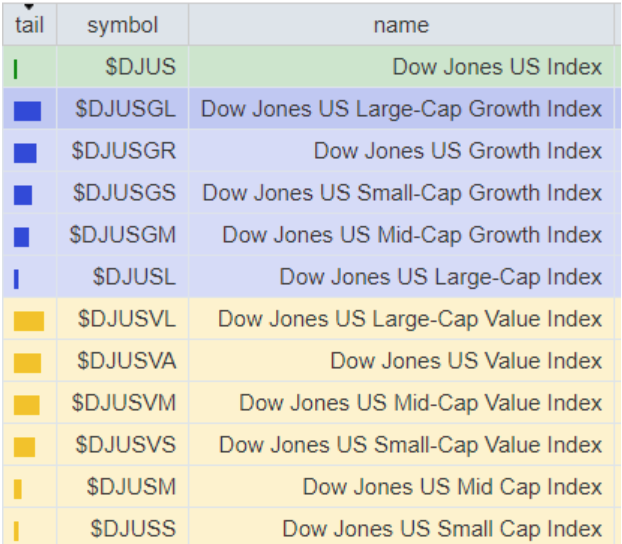Click the yellow tail bar for $DJUSM
The image size is (622, 544).
18,489
